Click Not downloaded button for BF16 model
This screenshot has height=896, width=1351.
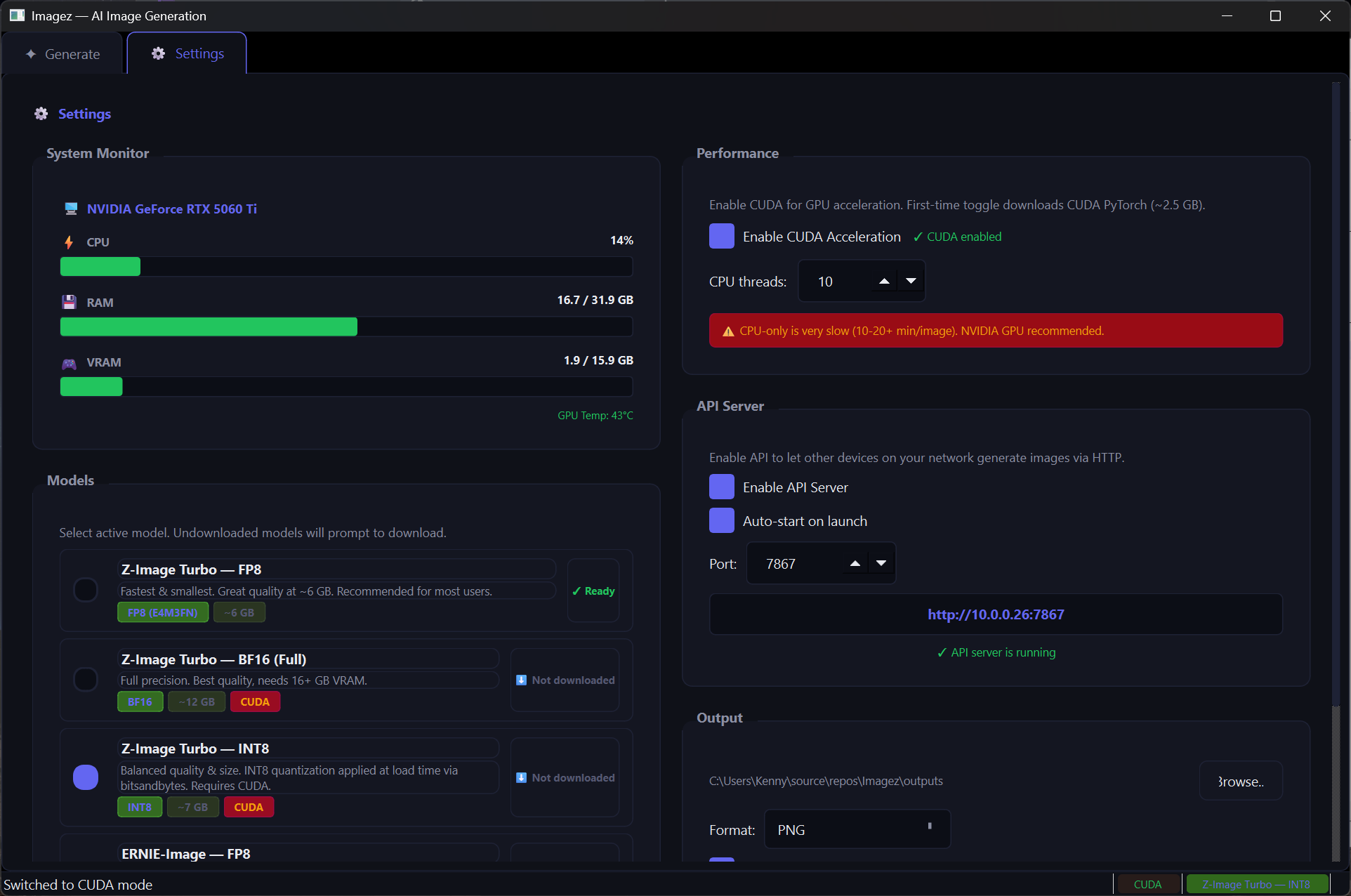point(565,680)
